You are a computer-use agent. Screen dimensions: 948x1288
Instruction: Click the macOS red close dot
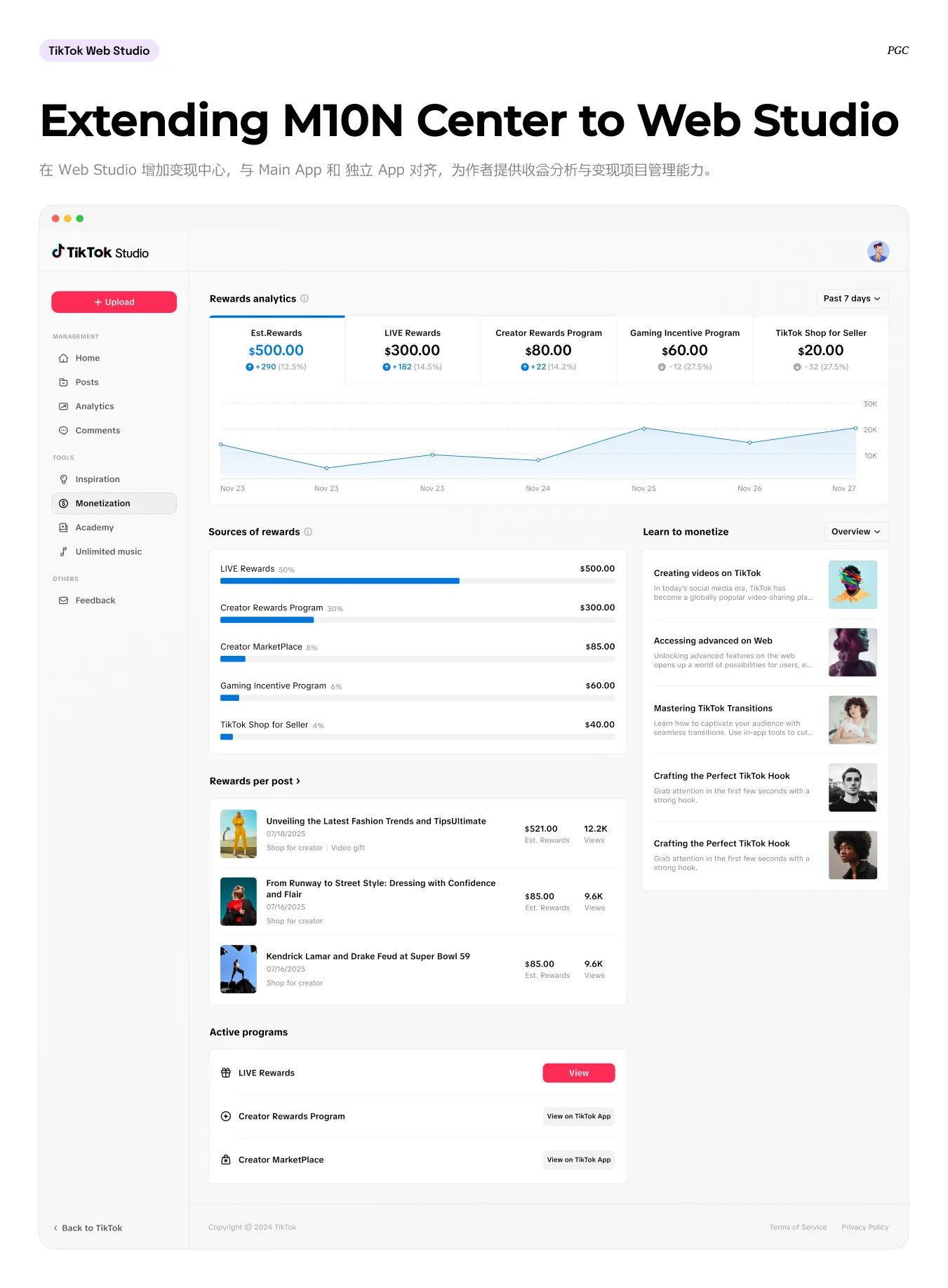(55, 218)
